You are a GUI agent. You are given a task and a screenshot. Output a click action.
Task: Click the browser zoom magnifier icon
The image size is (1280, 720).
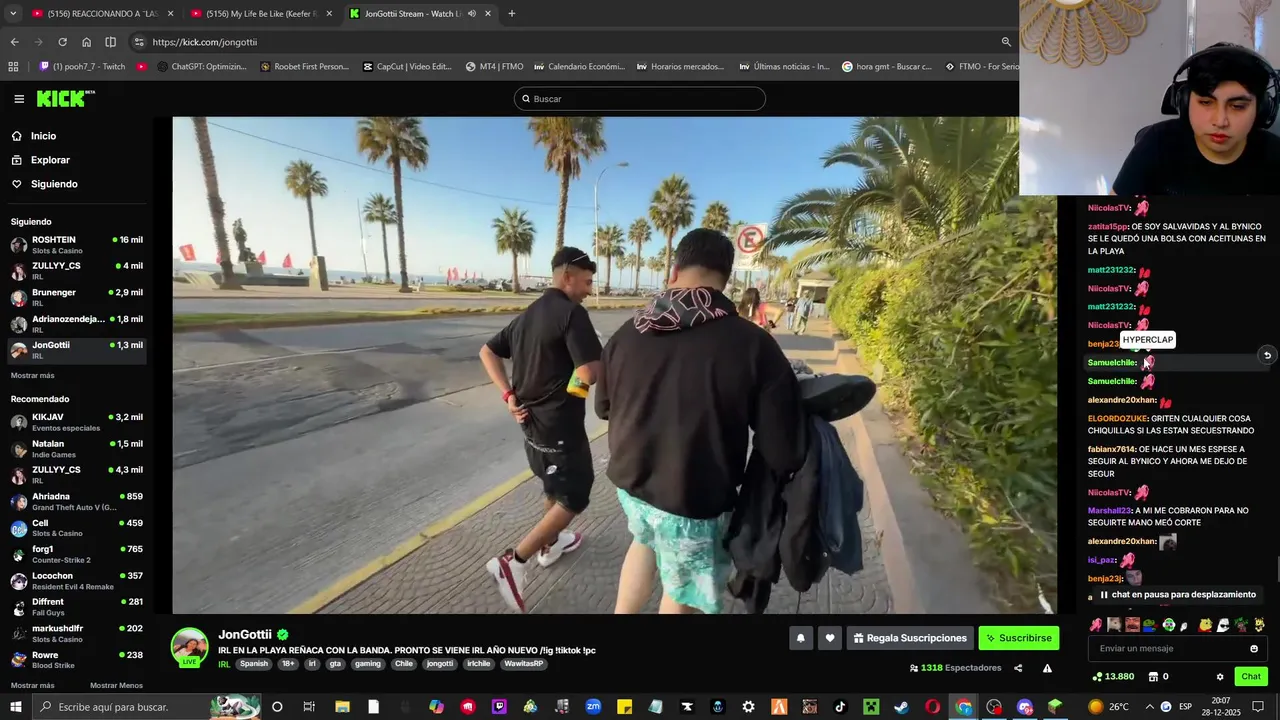(x=1006, y=42)
